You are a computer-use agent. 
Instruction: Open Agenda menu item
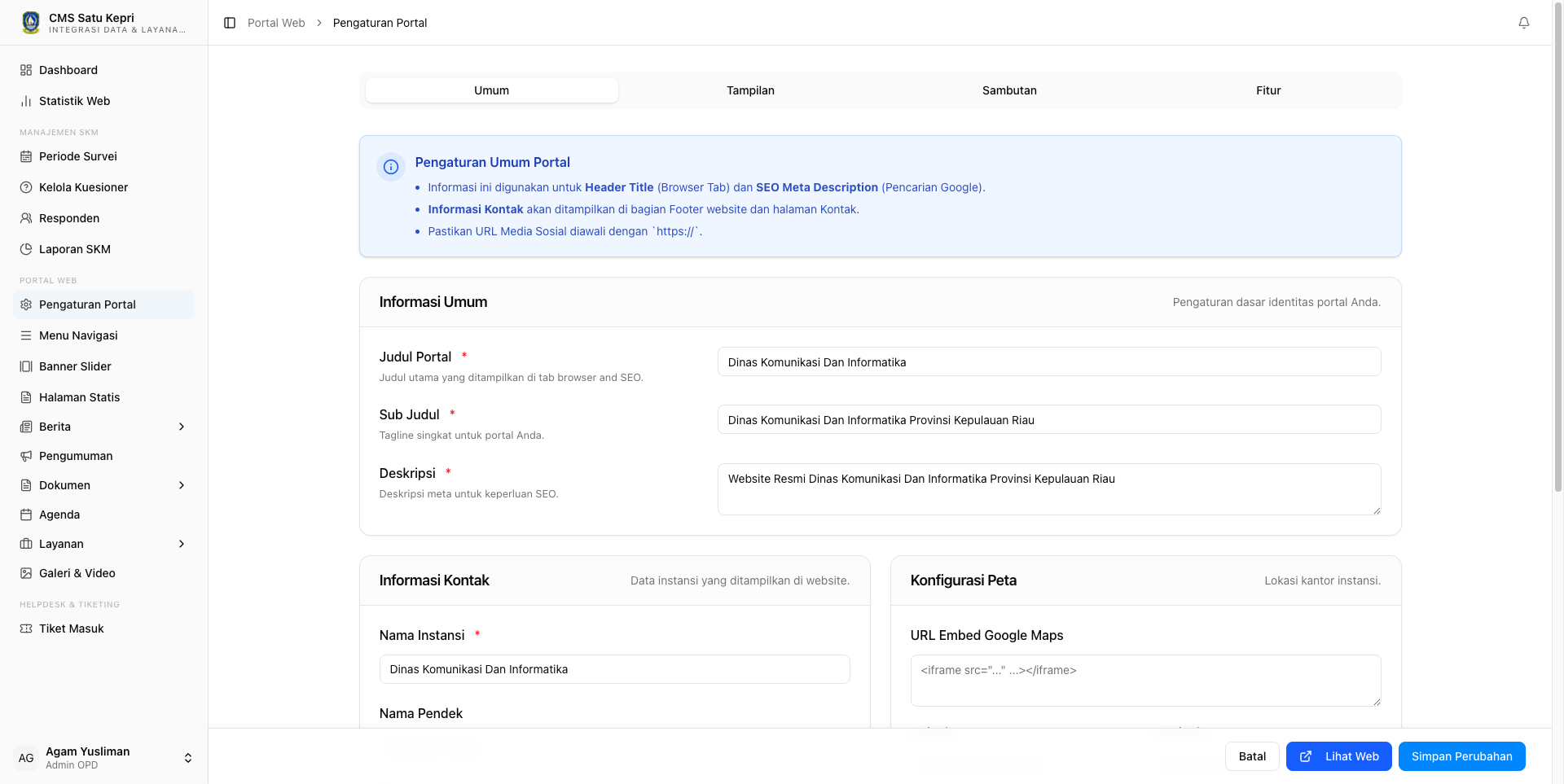pyautogui.click(x=103, y=515)
